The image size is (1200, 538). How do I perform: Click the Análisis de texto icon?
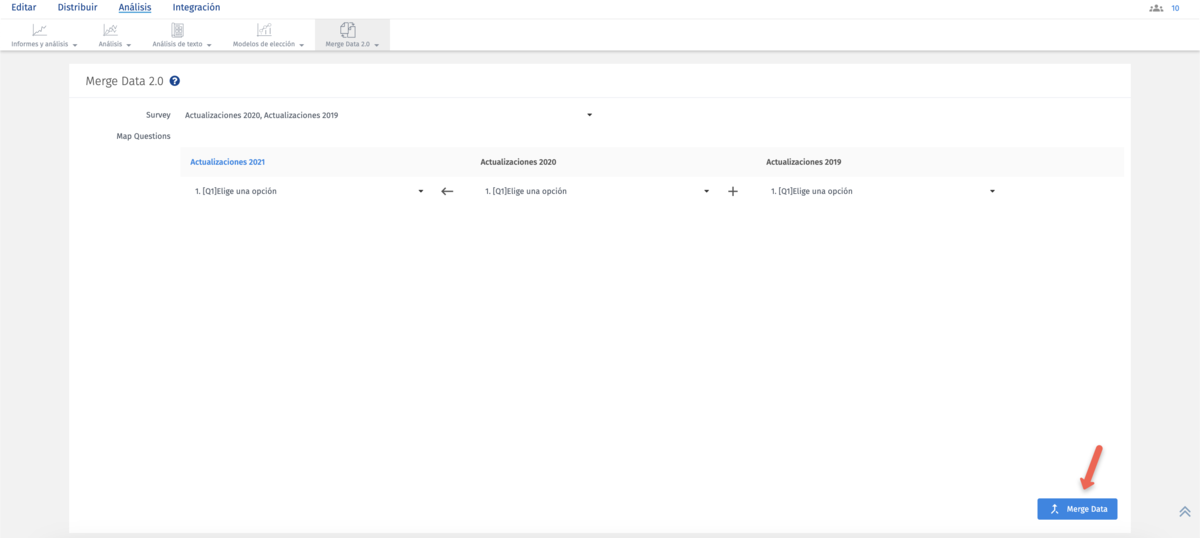click(177, 31)
